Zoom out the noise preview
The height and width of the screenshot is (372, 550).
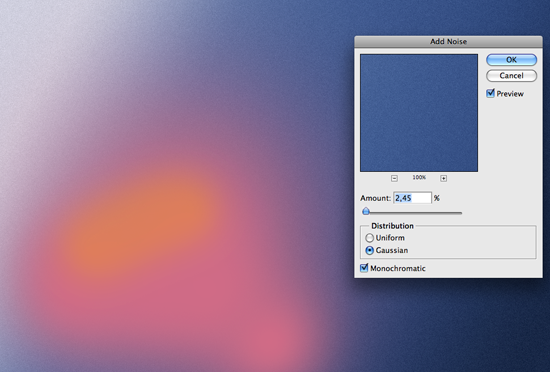coord(394,178)
